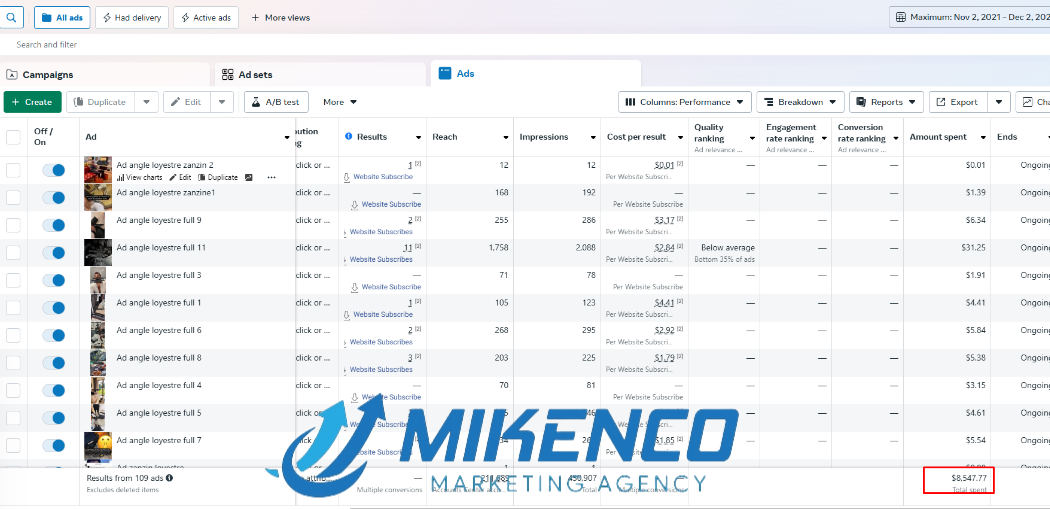Click the Results info icon

348,137
